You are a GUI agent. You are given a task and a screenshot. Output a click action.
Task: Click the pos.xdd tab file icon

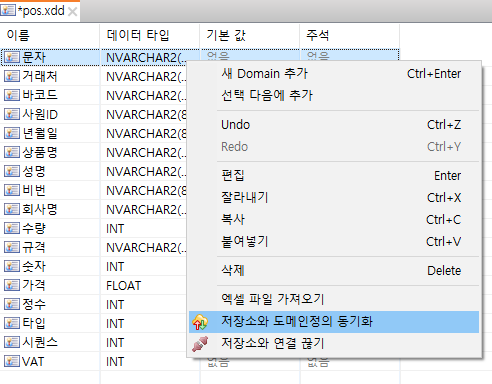click(8, 10)
